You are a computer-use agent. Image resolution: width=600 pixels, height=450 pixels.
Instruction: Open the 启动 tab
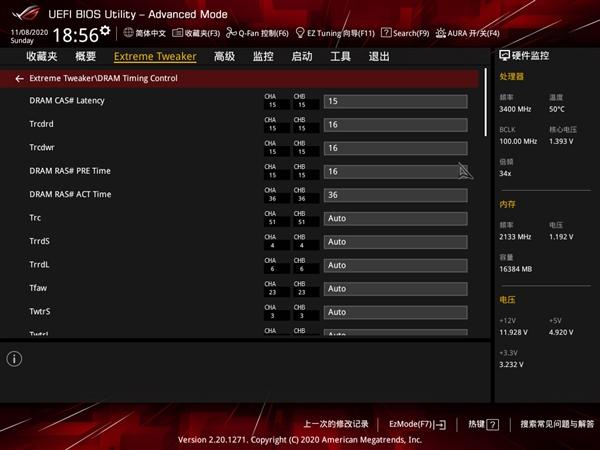click(302, 57)
